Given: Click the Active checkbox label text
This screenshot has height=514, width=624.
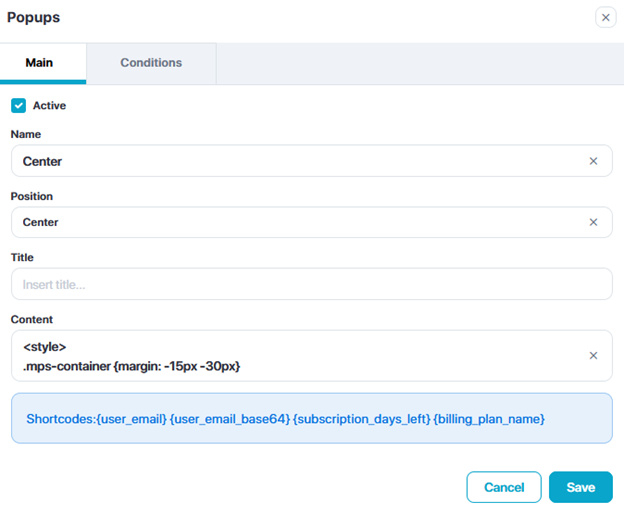Looking at the screenshot, I should coord(49,105).
